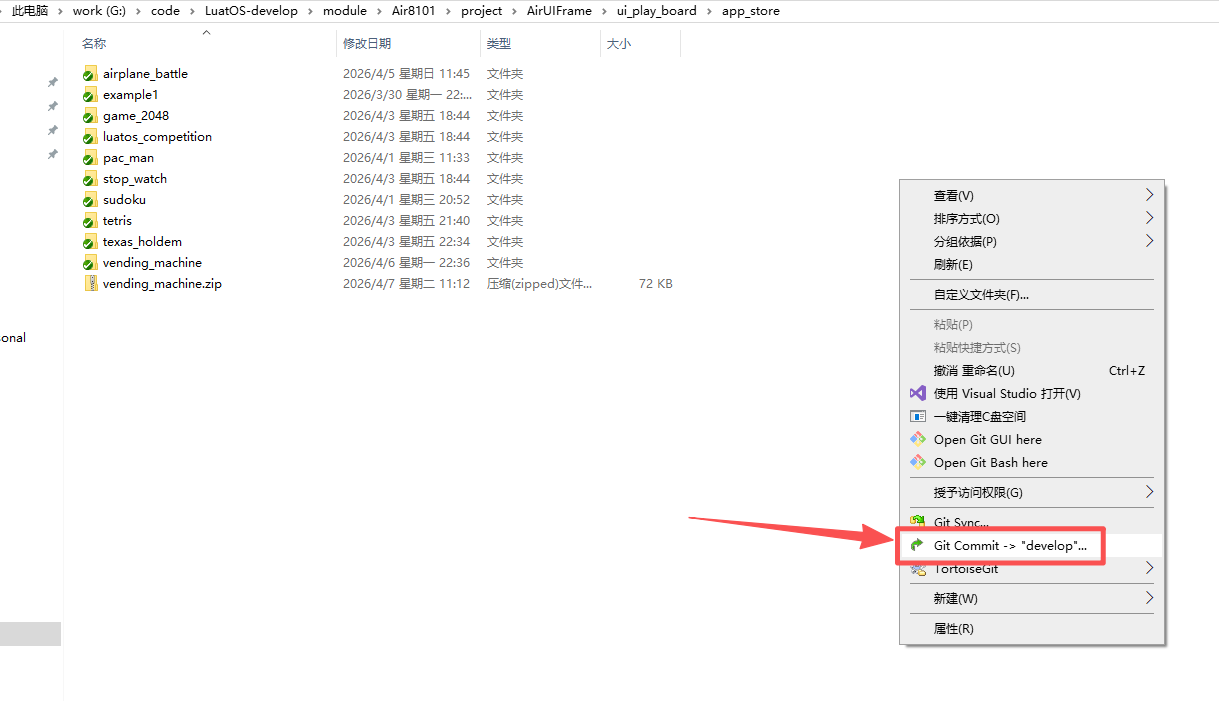
Task: Click the 72 KB size value
Action: 656,284
